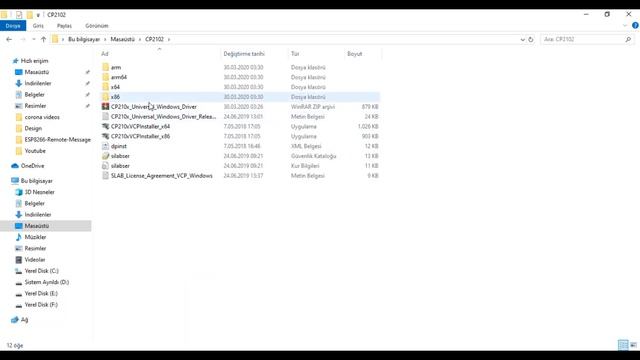Screen dimensions: 640x360
Task: Open pinned Masaüstü under Hızlı erişim
Action: point(37,72)
